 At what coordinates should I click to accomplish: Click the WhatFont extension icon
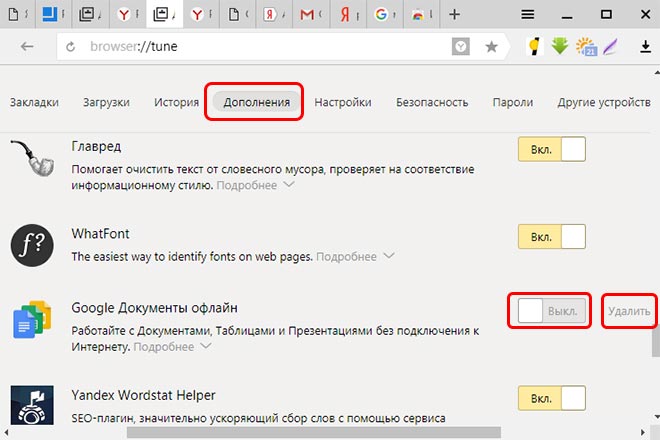[32, 245]
